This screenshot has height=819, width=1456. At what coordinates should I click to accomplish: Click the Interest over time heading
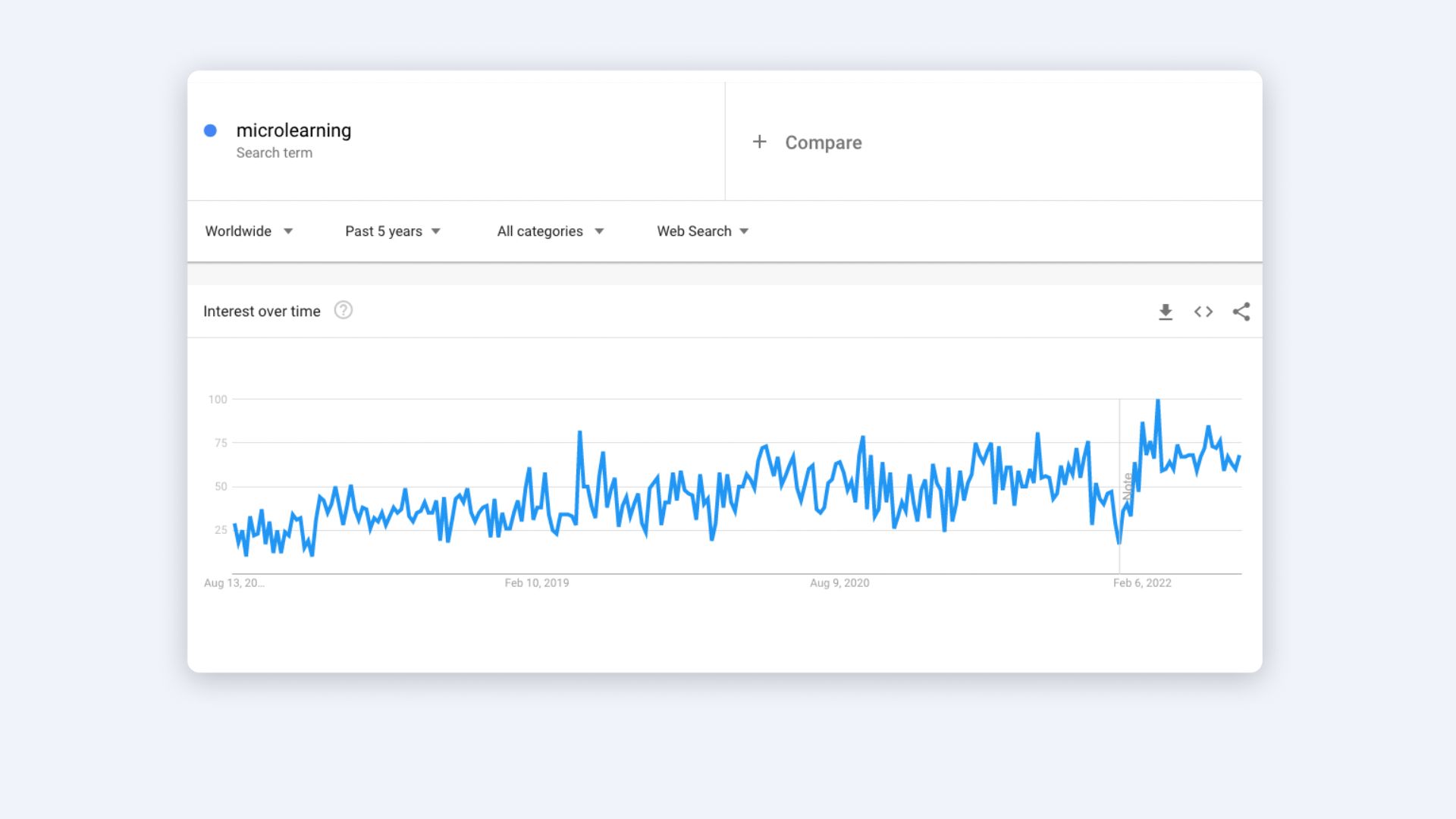tap(262, 311)
